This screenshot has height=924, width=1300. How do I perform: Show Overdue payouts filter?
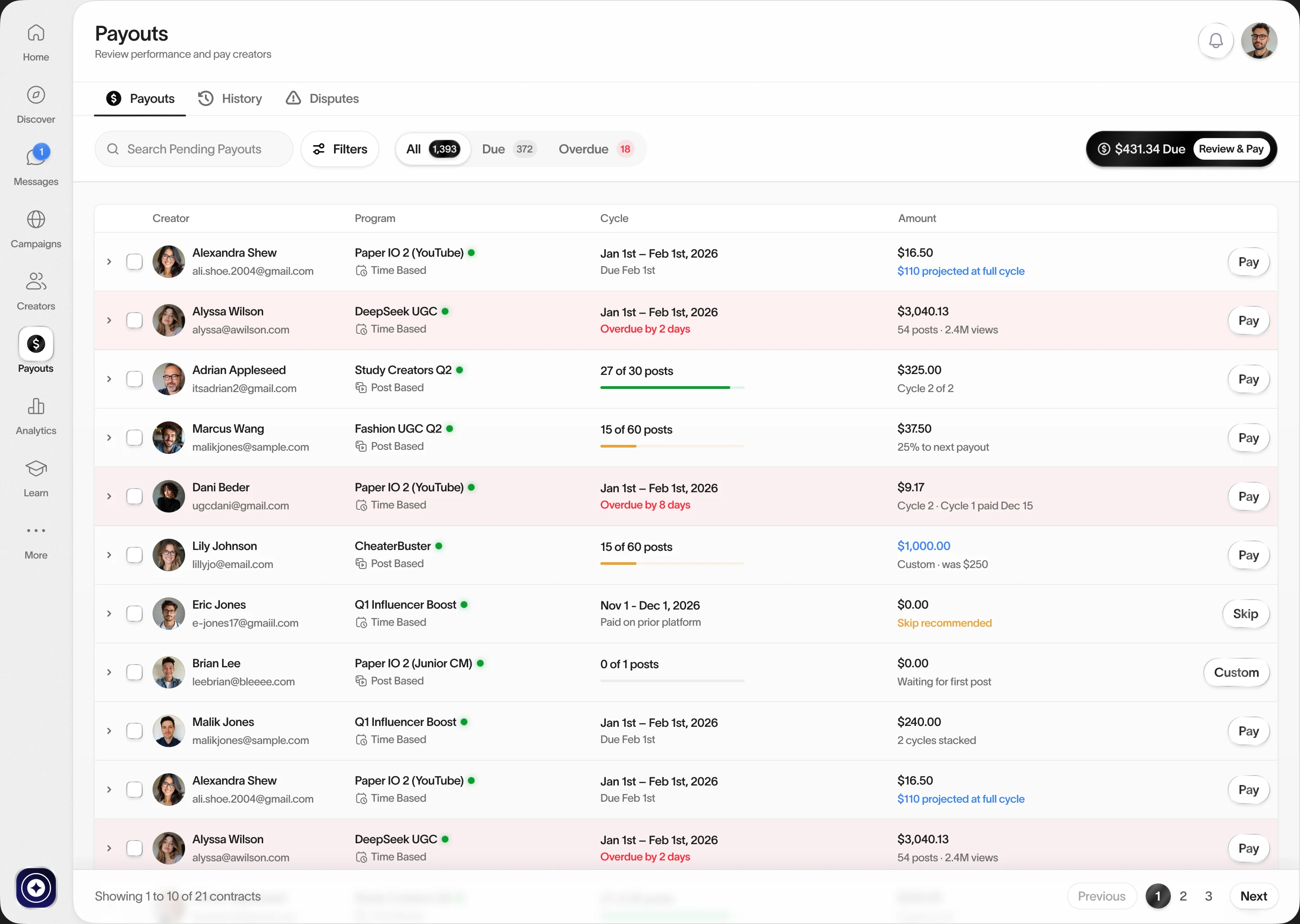click(x=596, y=149)
